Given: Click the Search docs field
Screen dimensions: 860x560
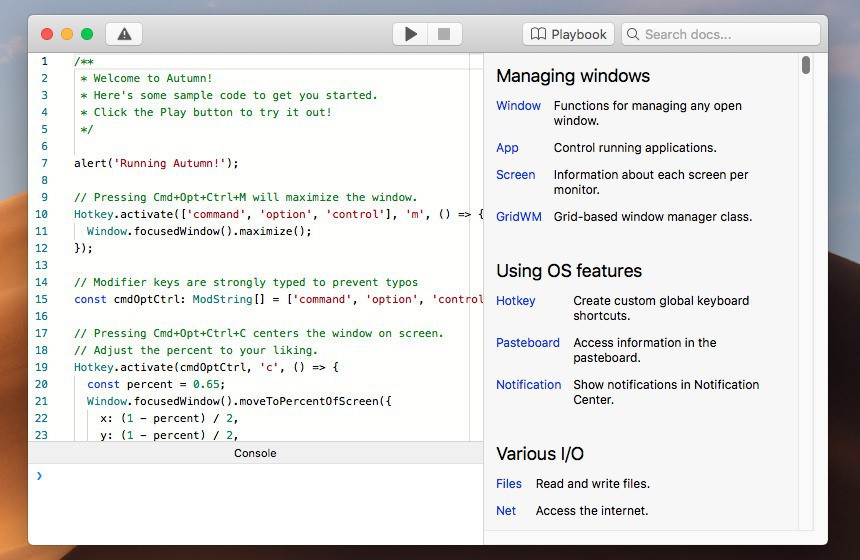Looking at the screenshot, I should tap(730, 34).
